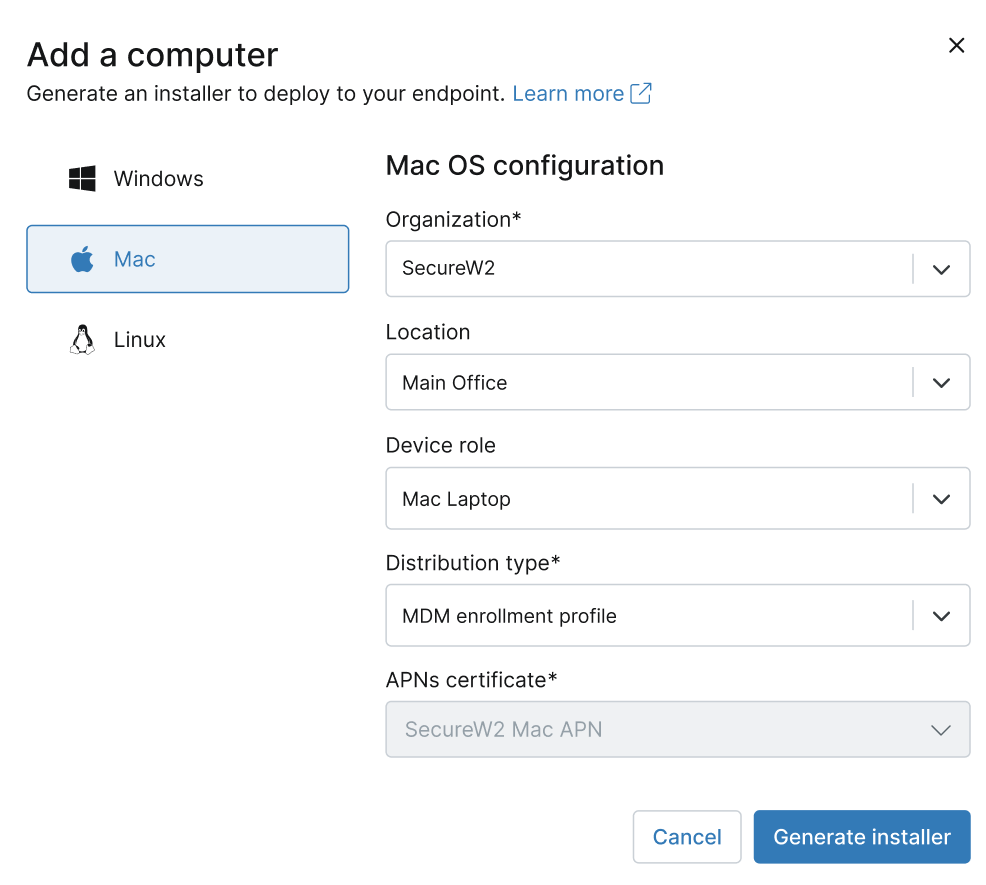The width and height of the screenshot is (986, 885).
Task: Click the Linux penguin icon
Action: click(x=82, y=340)
